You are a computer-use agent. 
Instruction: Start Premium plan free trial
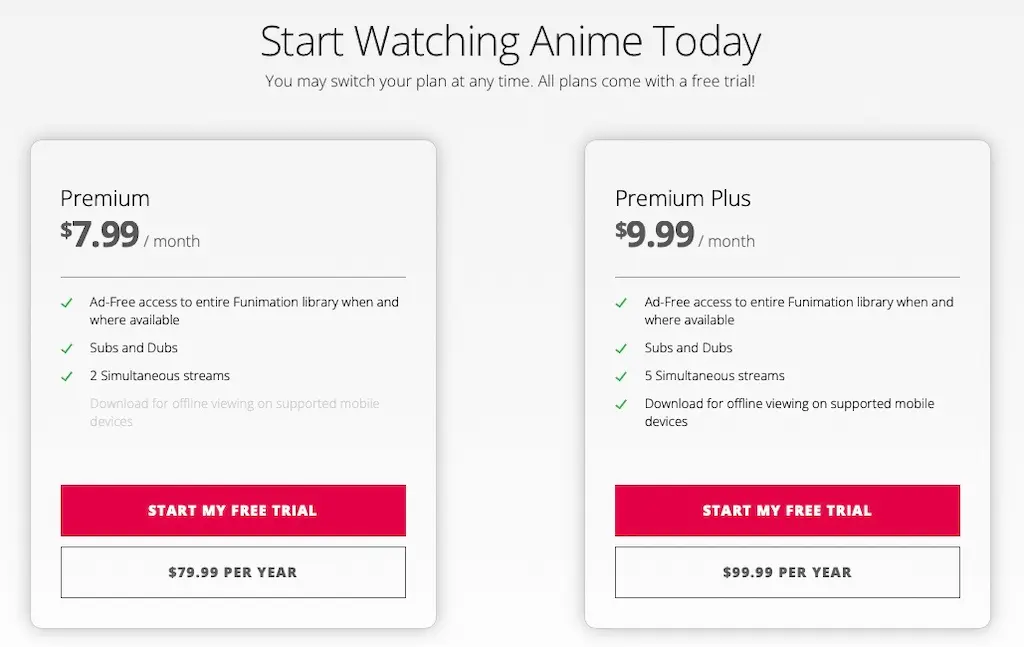tap(233, 511)
